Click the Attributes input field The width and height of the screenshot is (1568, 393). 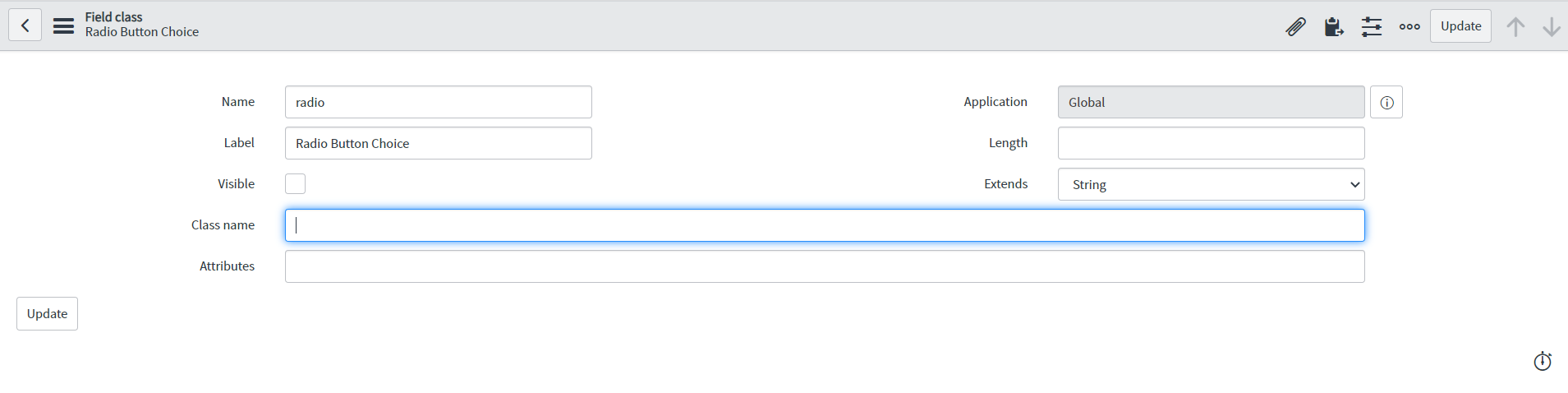825,266
